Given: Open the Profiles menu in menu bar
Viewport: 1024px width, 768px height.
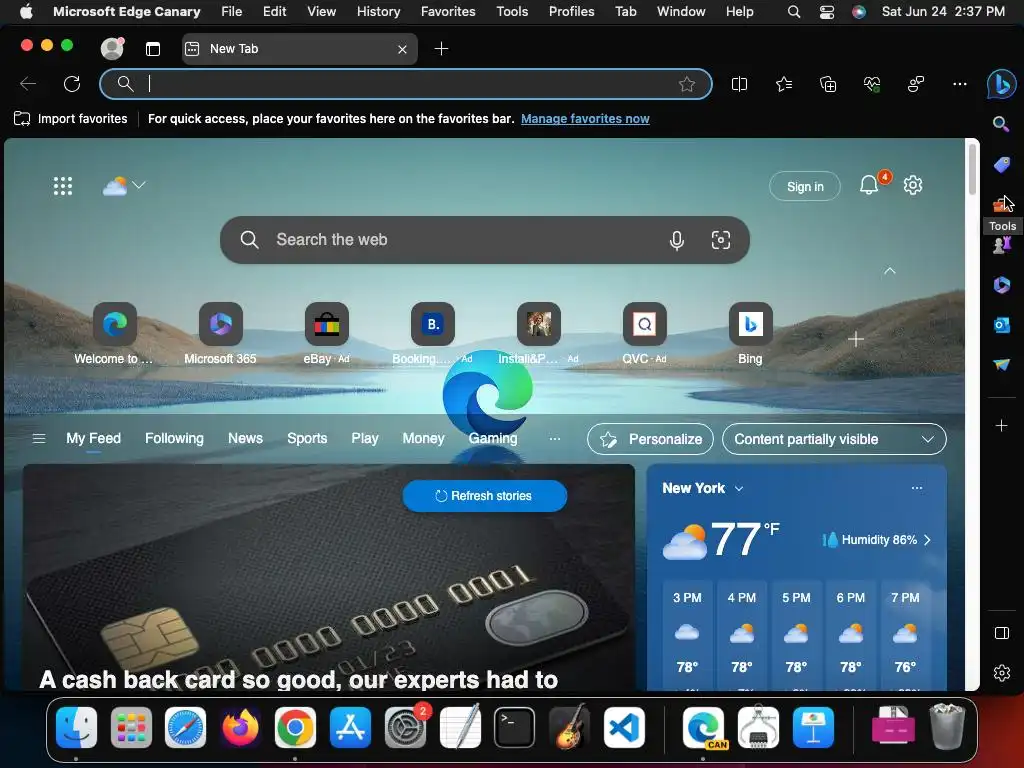Looking at the screenshot, I should click(x=571, y=12).
